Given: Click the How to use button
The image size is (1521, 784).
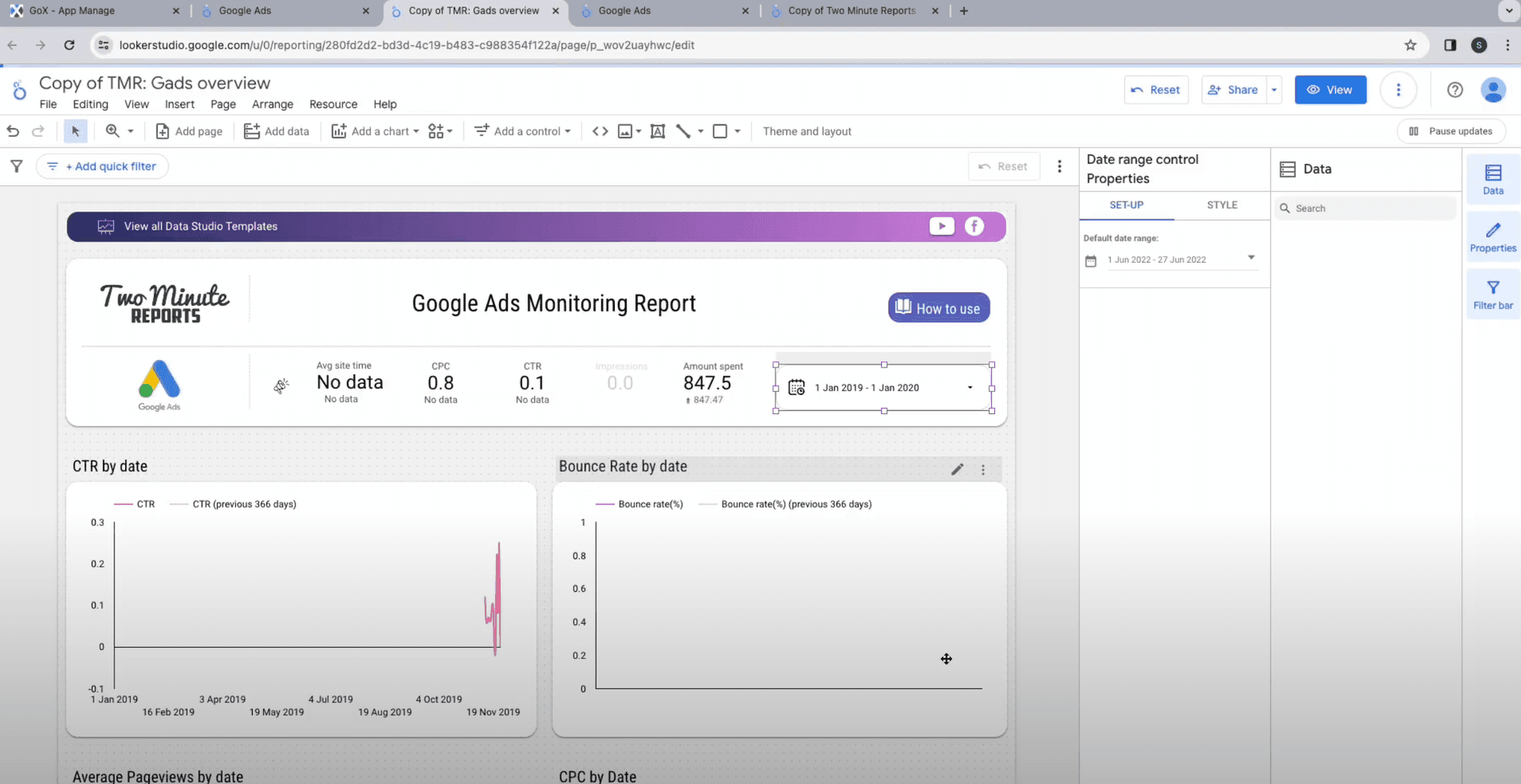Looking at the screenshot, I should [x=938, y=308].
